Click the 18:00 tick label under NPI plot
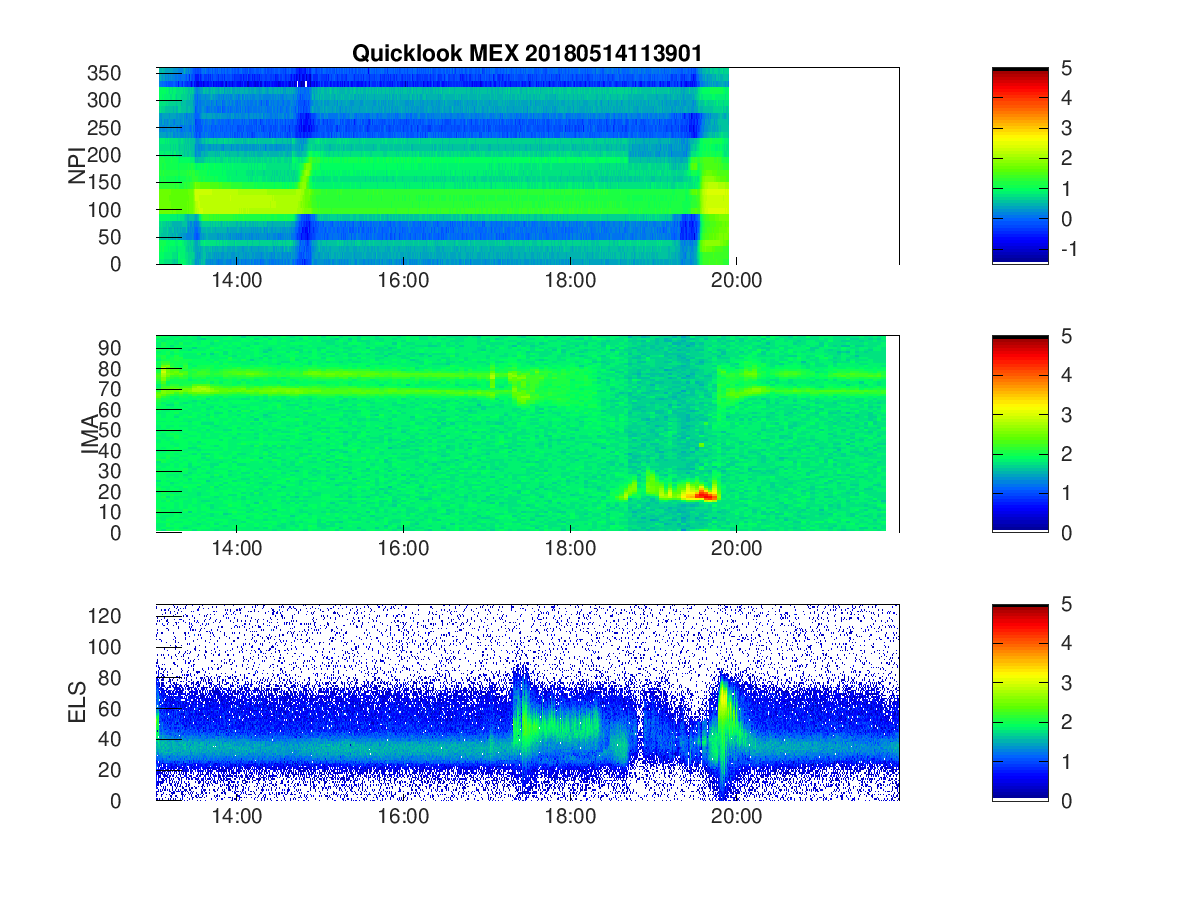The height and width of the screenshot is (900, 1200). coord(570,281)
